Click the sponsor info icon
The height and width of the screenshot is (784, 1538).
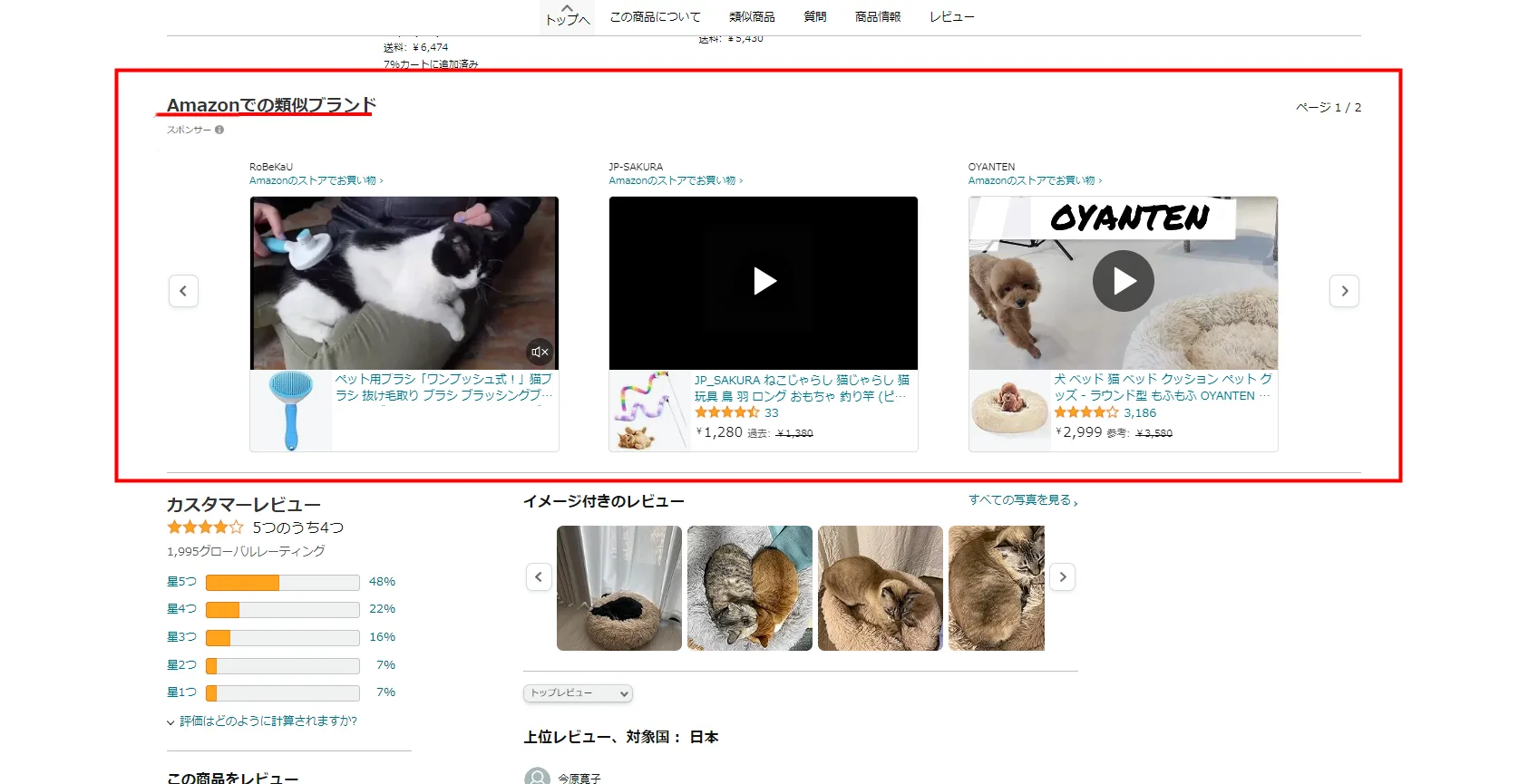pyautogui.click(x=219, y=130)
